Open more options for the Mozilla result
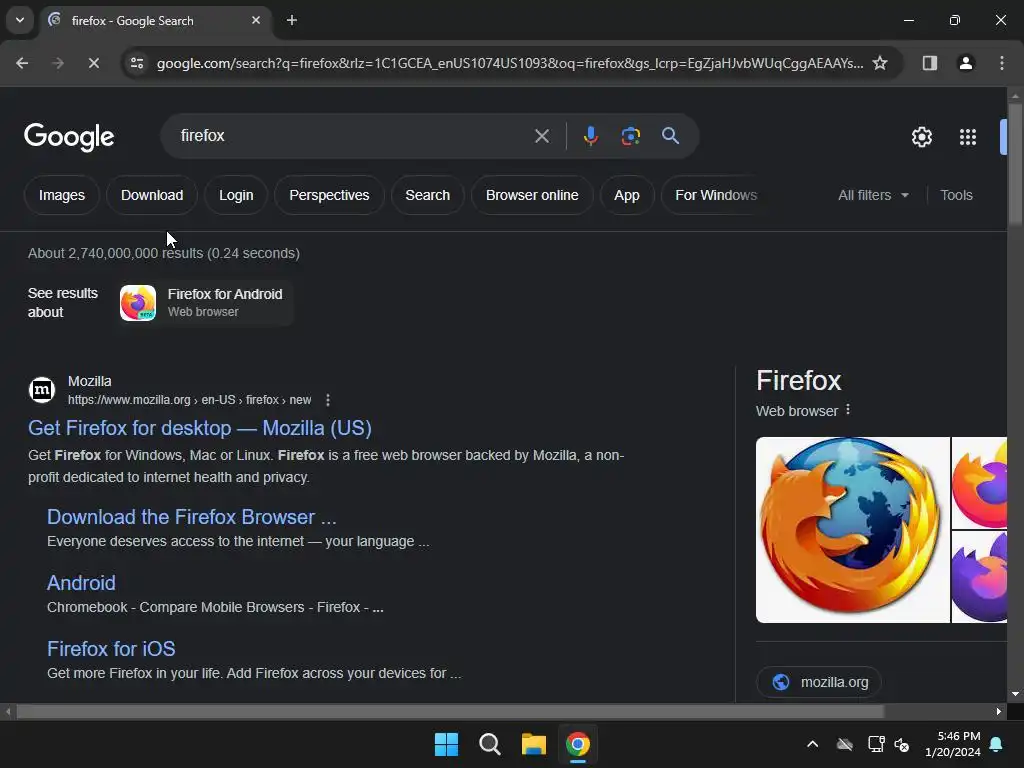Image resolution: width=1024 pixels, height=768 pixels. (x=328, y=400)
